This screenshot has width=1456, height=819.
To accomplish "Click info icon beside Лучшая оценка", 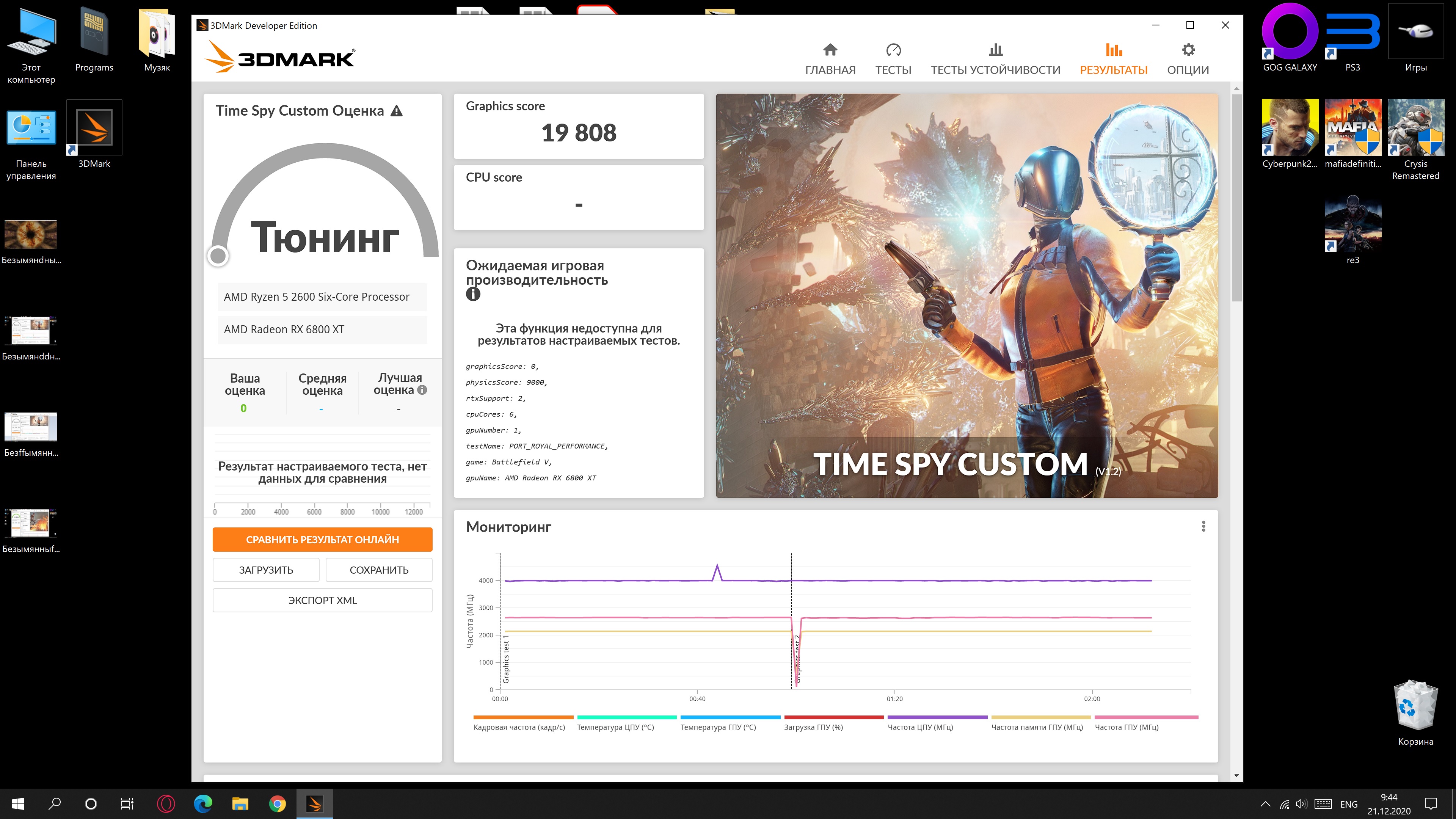I will pyautogui.click(x=422, y=390).
